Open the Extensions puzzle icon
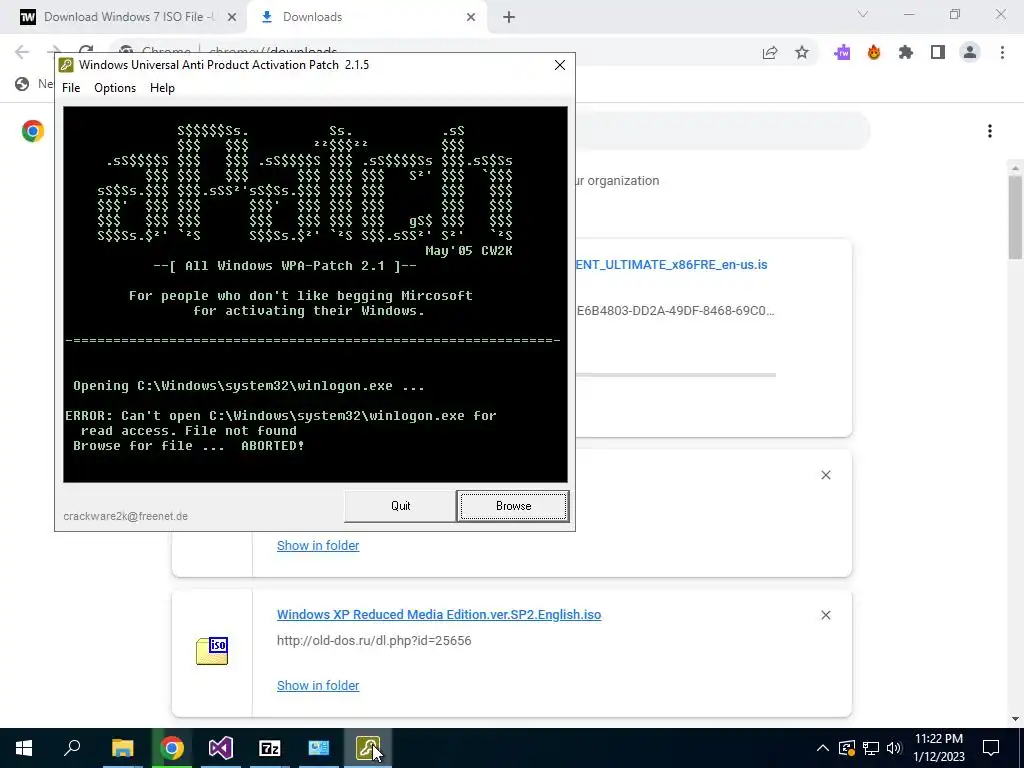The width and height of the screenshot is (1024, 768). coord(906,53)
